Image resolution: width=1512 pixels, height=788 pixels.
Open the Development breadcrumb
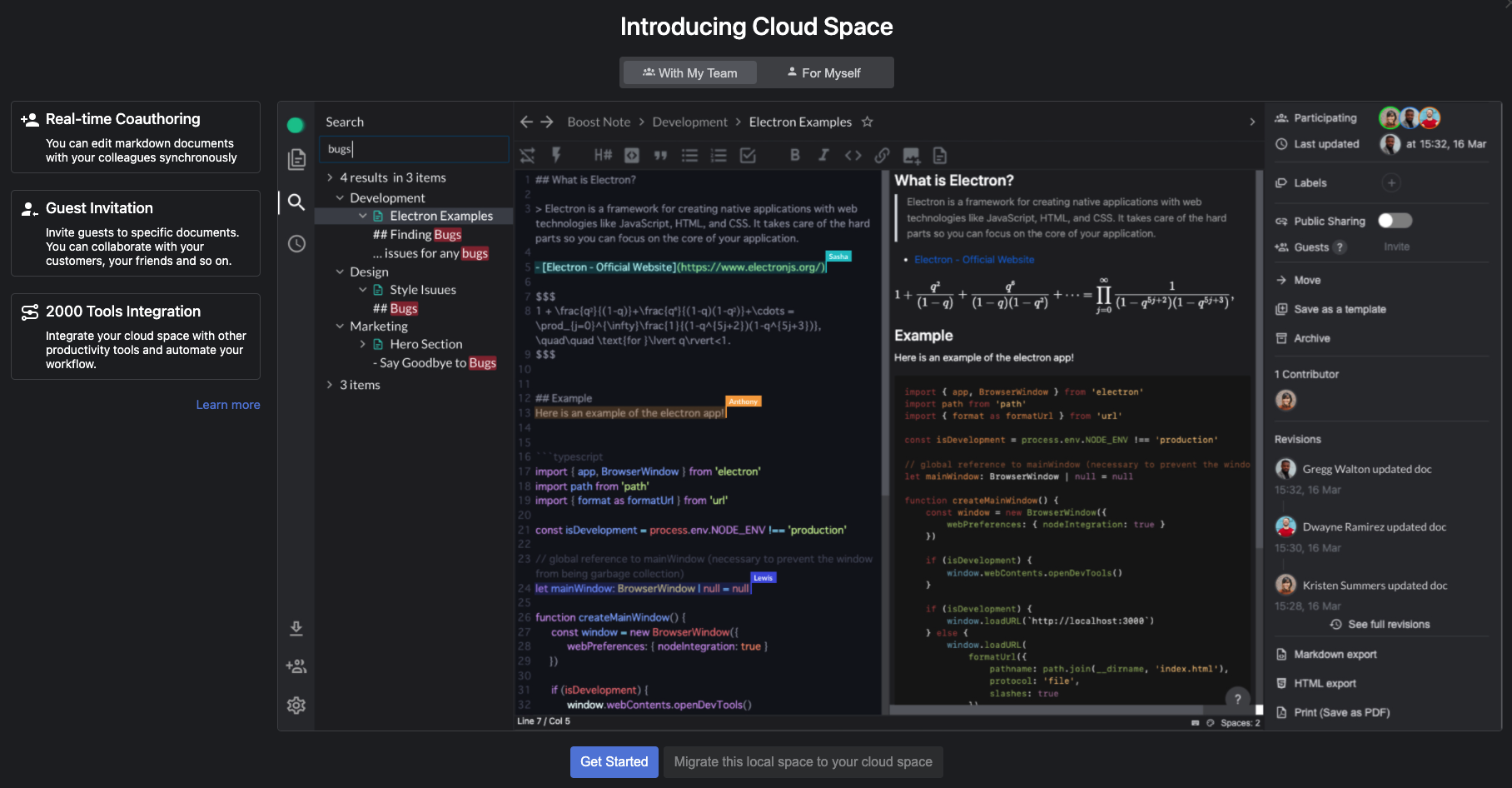point(689,122)
